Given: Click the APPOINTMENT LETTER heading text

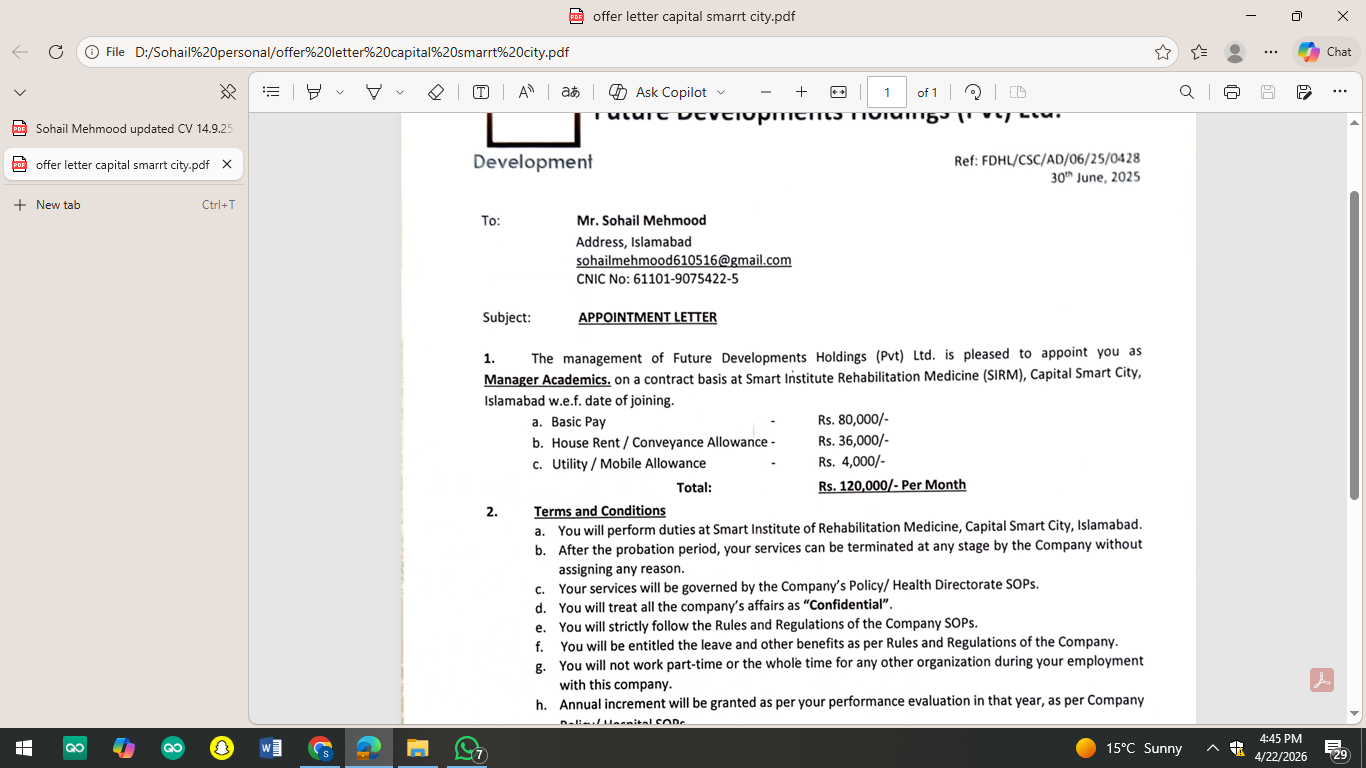Looking at the screenshot, I should (x=648, y=318).
